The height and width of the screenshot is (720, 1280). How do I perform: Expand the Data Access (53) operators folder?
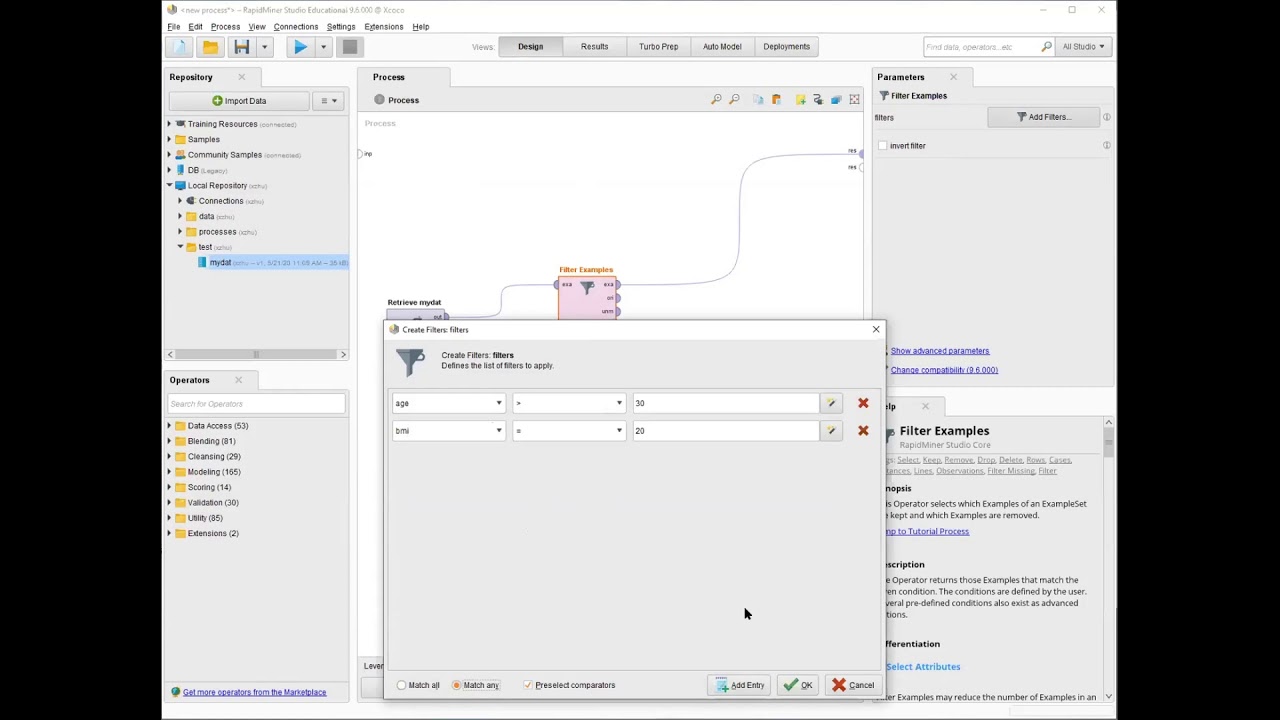(170, 426)
